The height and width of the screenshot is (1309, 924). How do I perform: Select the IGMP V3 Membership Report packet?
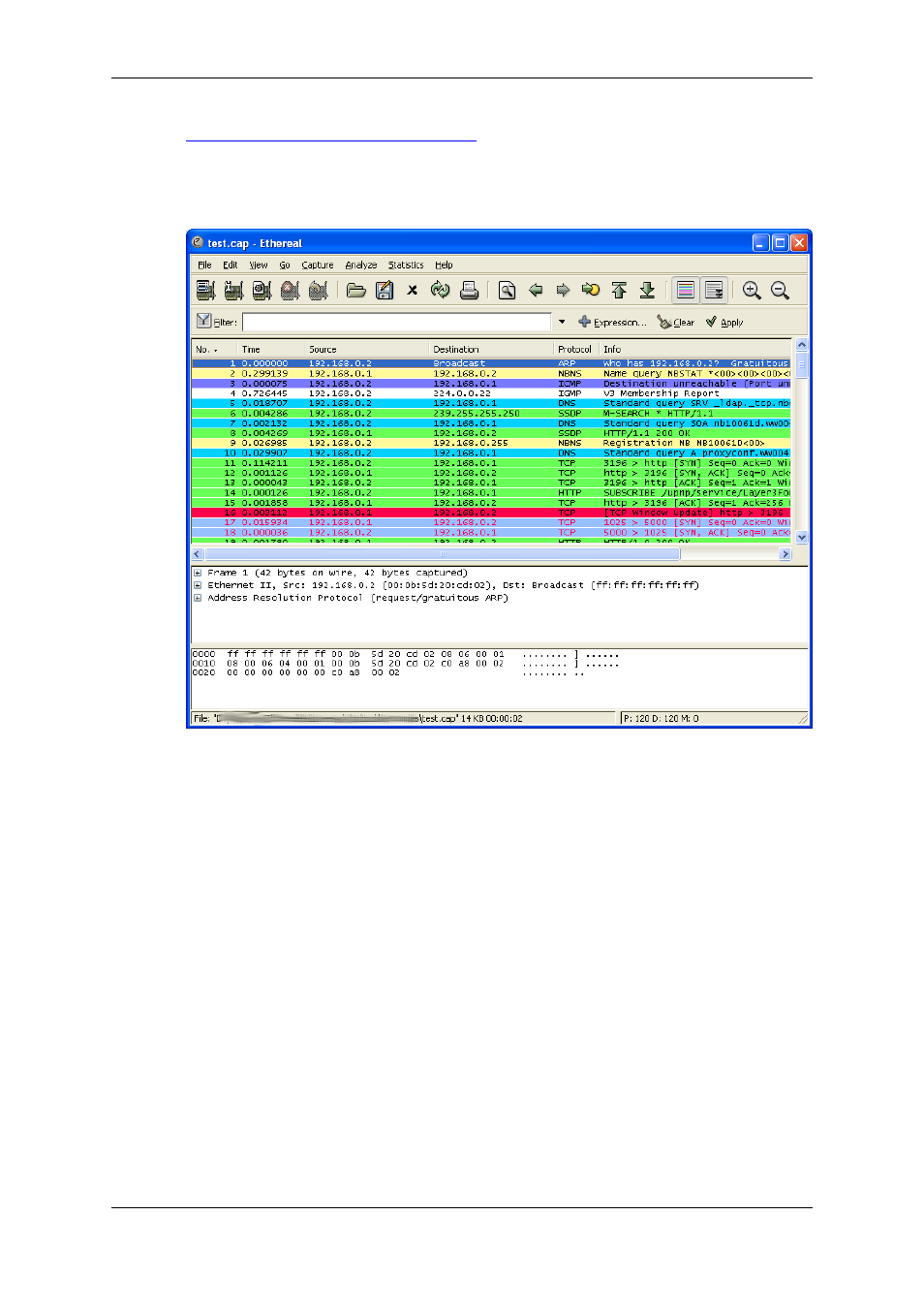pyautogui.click(x=491, y=393)
